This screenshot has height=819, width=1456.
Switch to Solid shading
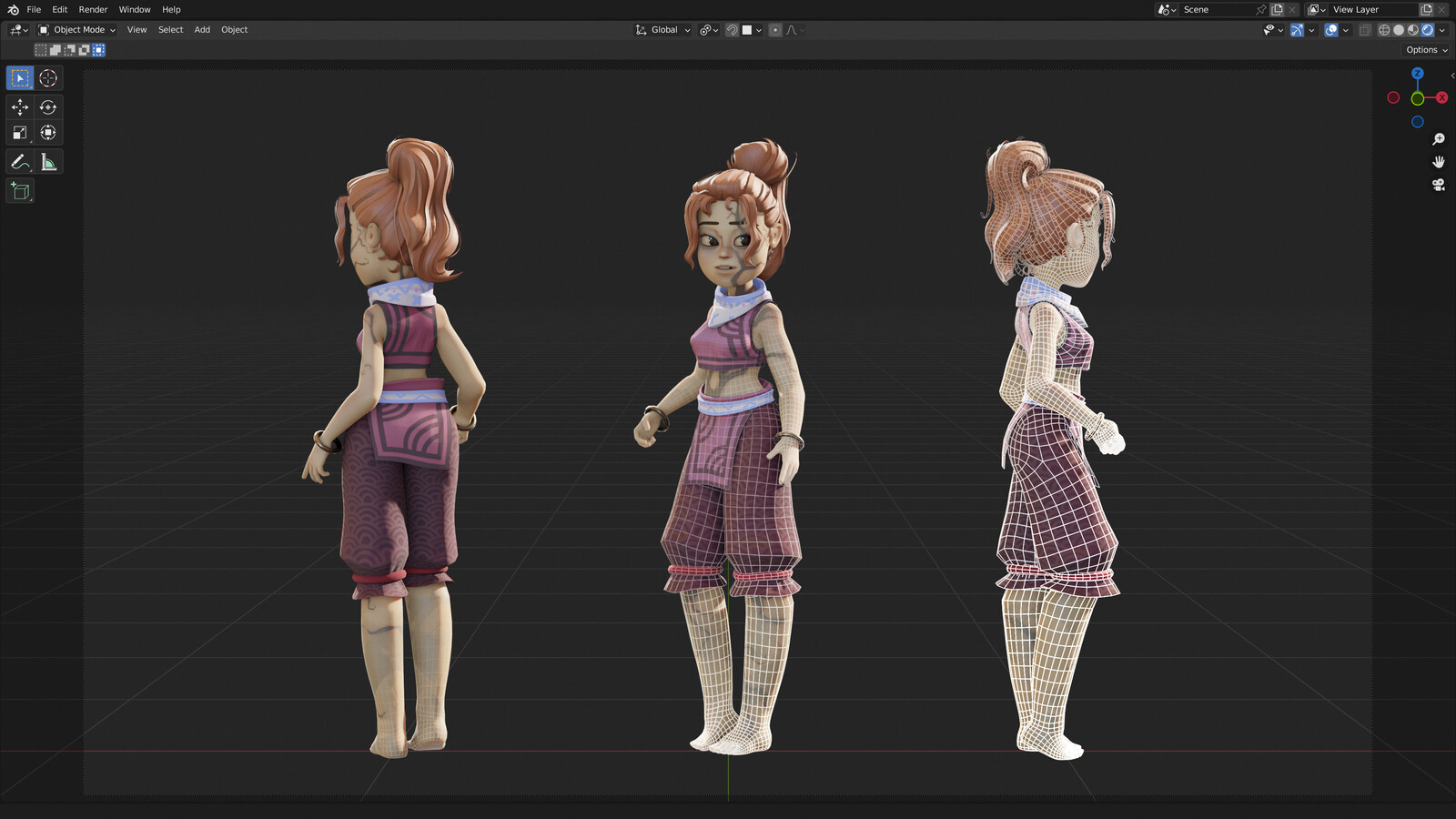1399,30
